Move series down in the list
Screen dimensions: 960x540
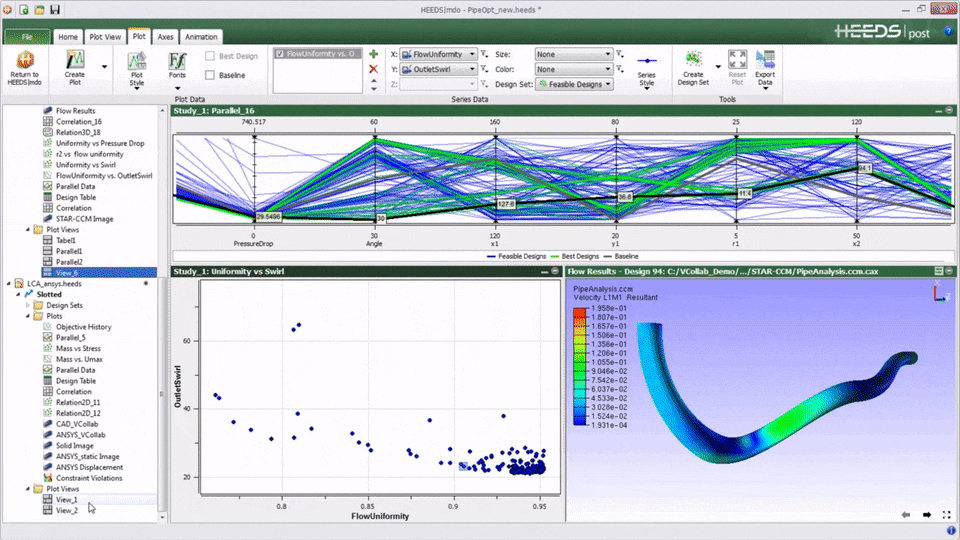tap(373, 89)
